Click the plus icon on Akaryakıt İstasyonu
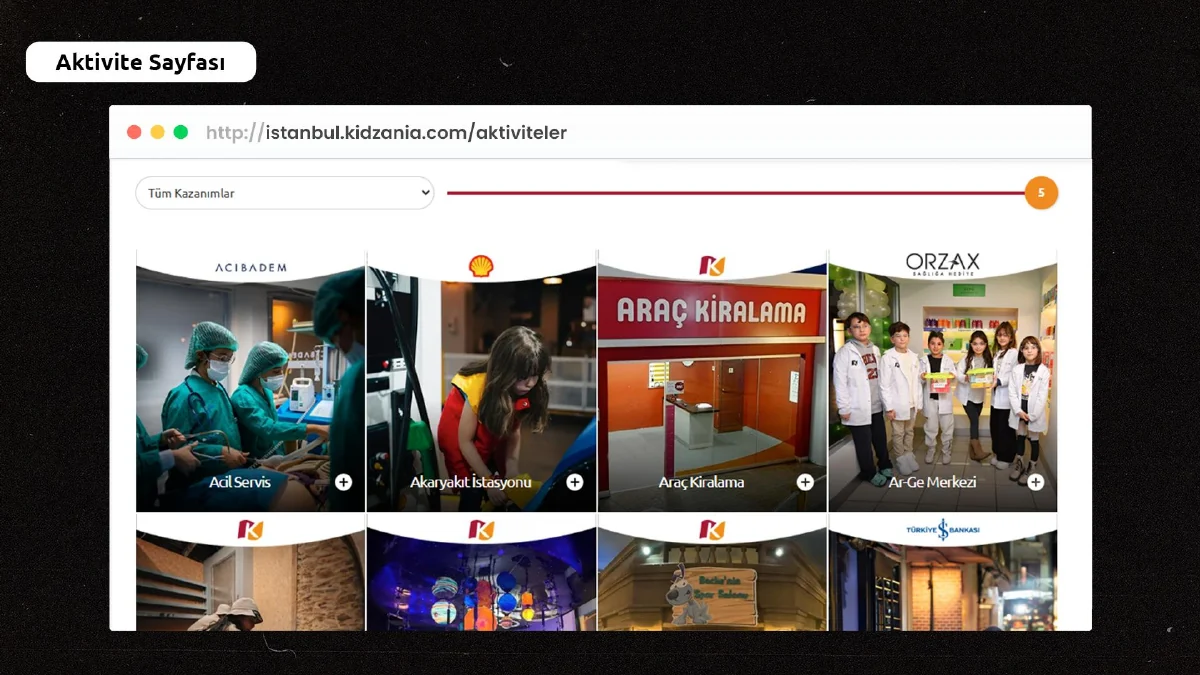The width and height of the screenshot is (1200, 675). (x=575, y=482)
